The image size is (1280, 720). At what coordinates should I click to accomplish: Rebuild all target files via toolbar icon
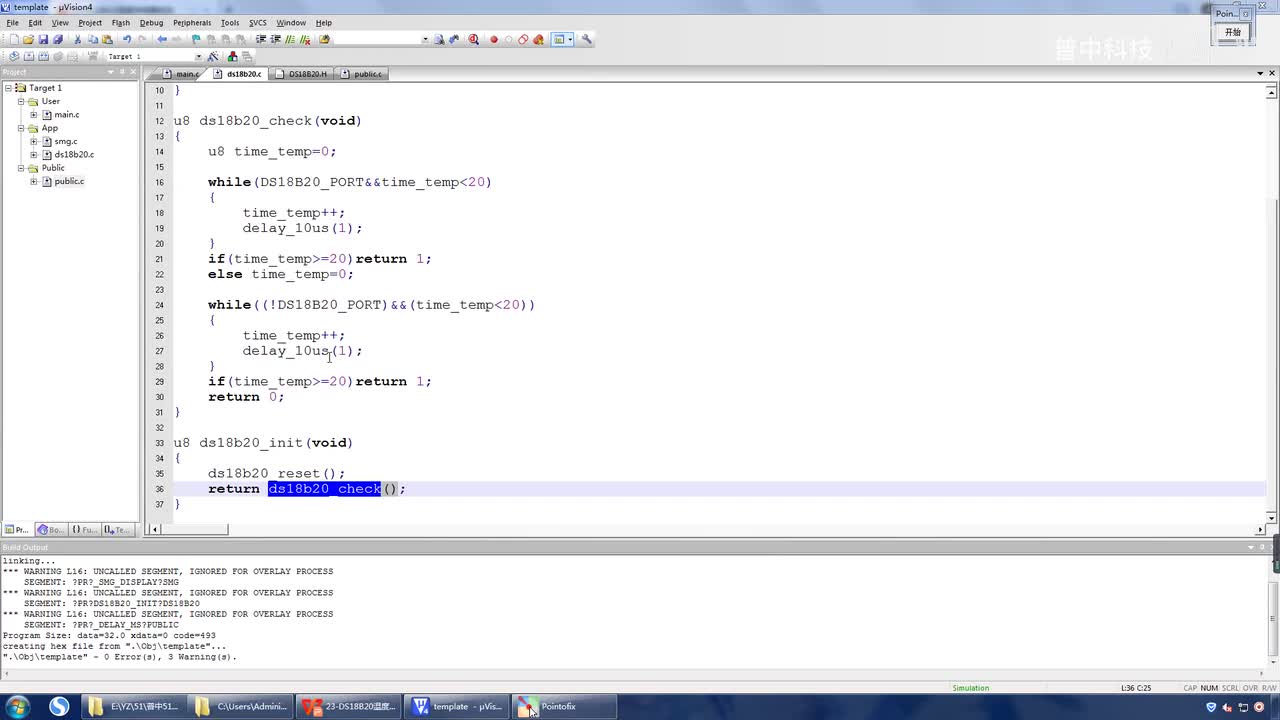click(43, 56)
